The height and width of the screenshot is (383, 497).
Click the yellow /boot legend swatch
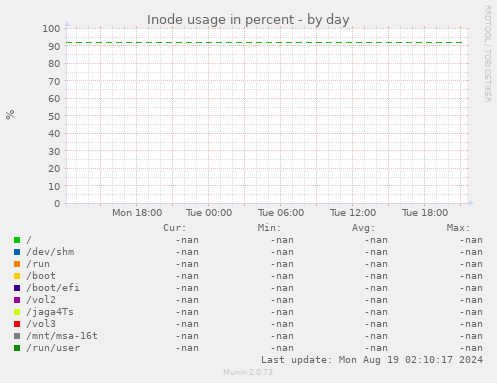[x=17, y=276]
